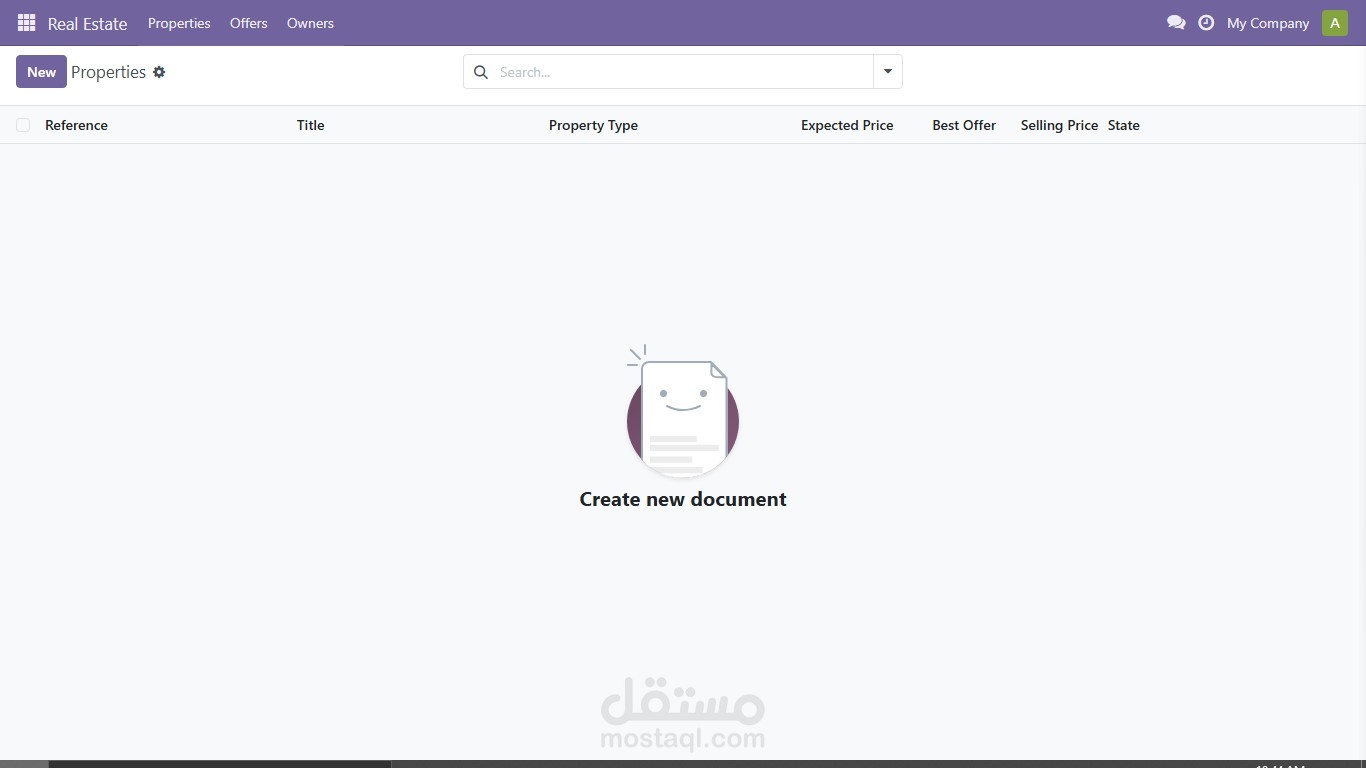1366x768 pixels.
Task: Sort by the Reference column header
Action: [76, 125]
